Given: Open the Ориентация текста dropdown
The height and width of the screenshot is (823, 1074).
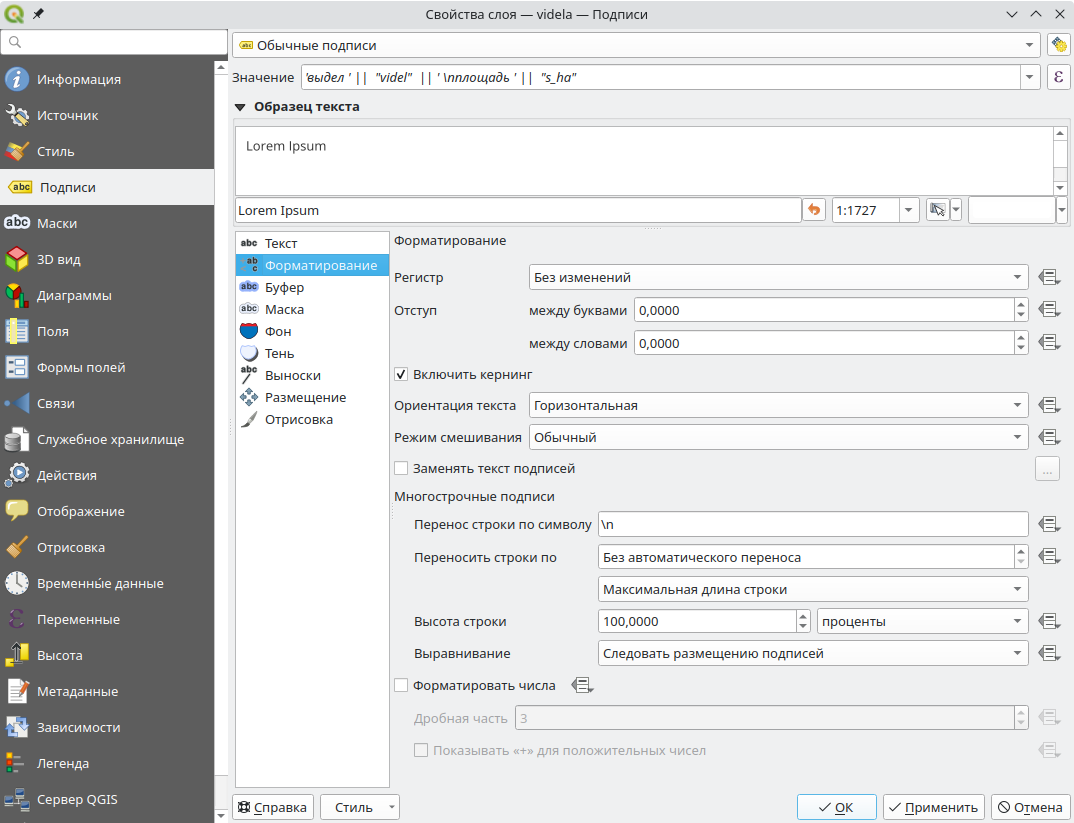Looking at the screenshot, I should tap(778, 405).
